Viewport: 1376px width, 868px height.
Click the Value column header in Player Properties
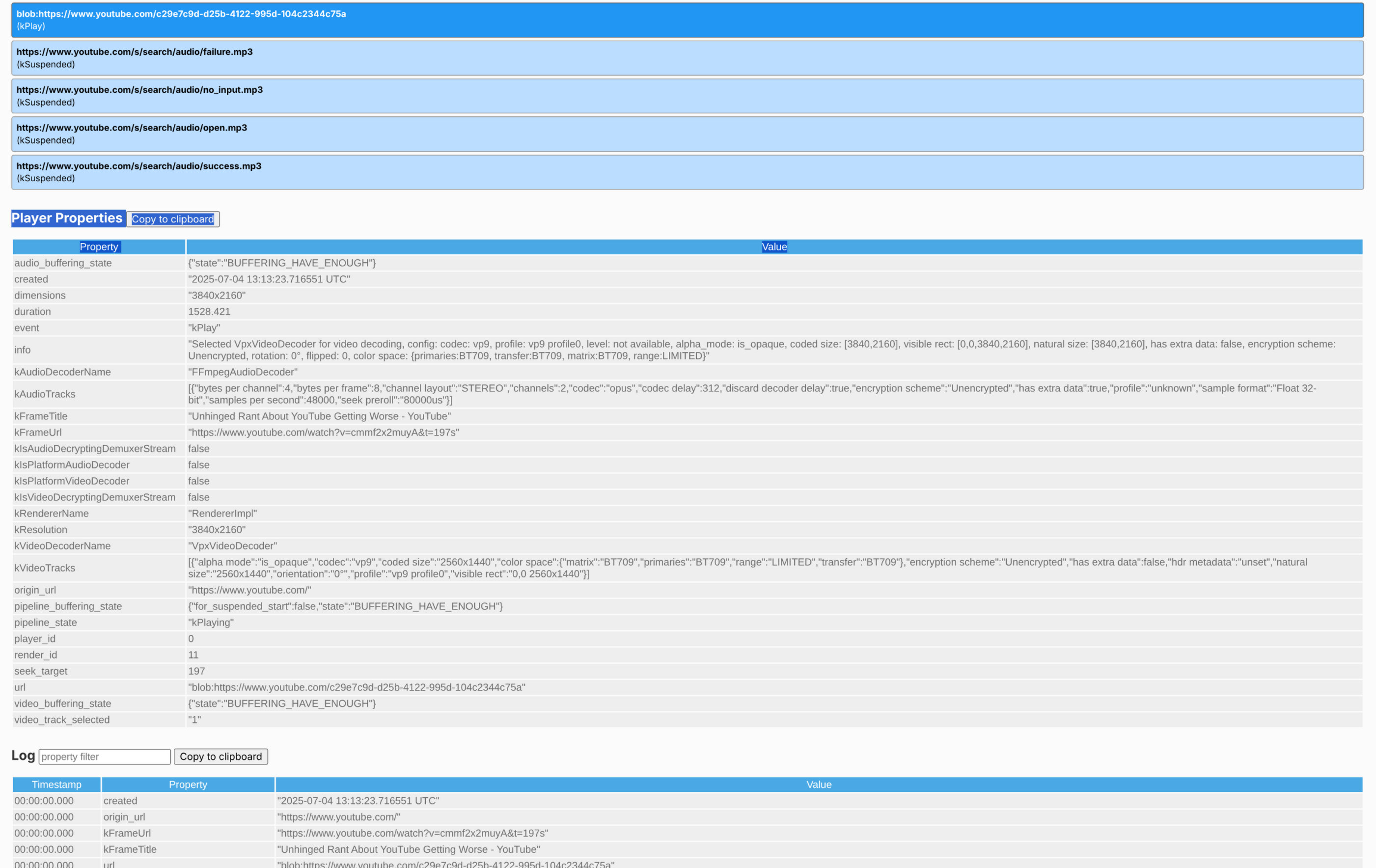[774, 247]
